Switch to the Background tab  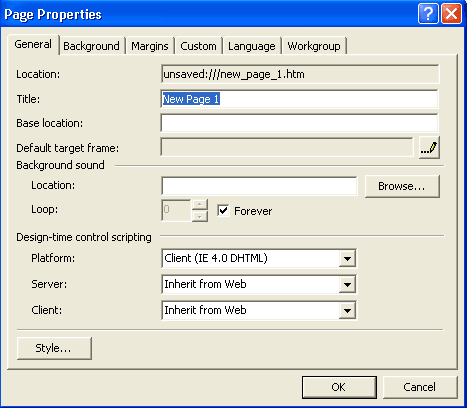pyautogui.click(x=91, y=46)
